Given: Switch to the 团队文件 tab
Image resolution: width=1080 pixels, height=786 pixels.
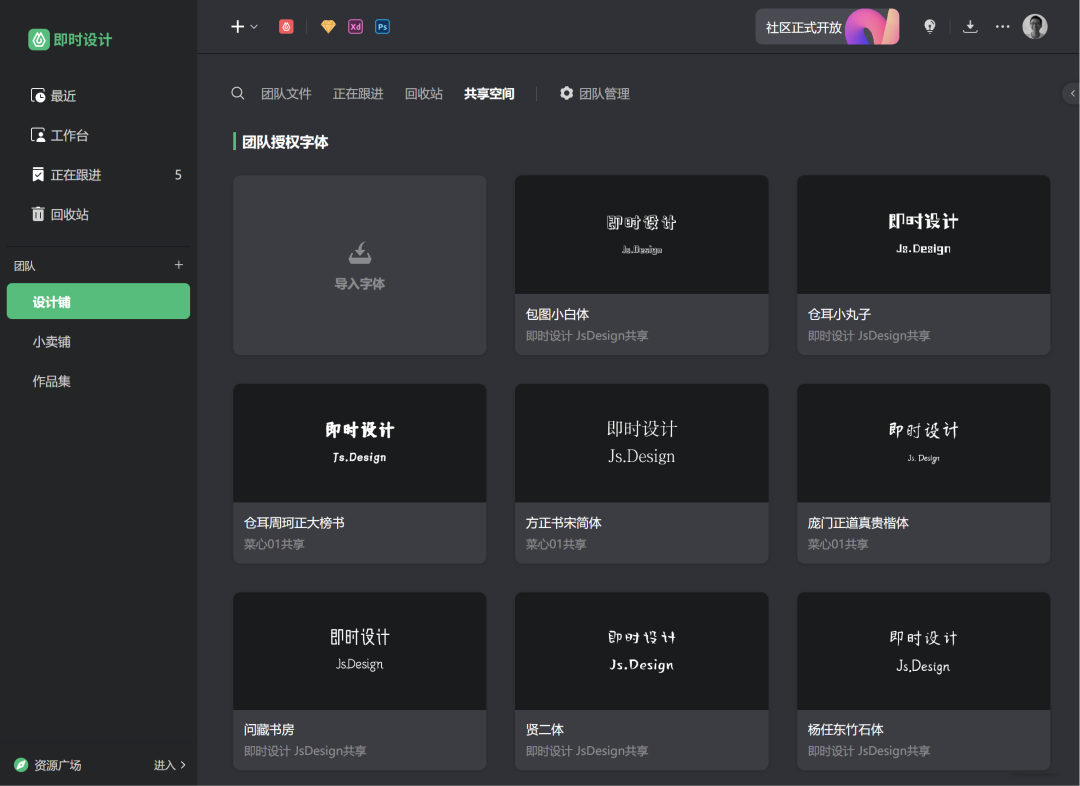Looking at the screenshot, I should click(x=286, y=94).
